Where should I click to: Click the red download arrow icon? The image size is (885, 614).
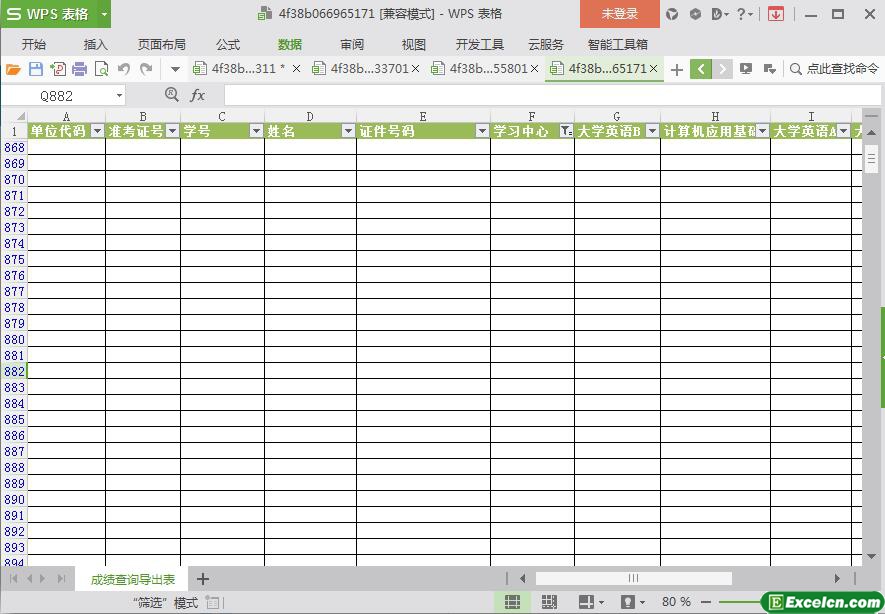(x=776, y=14)
